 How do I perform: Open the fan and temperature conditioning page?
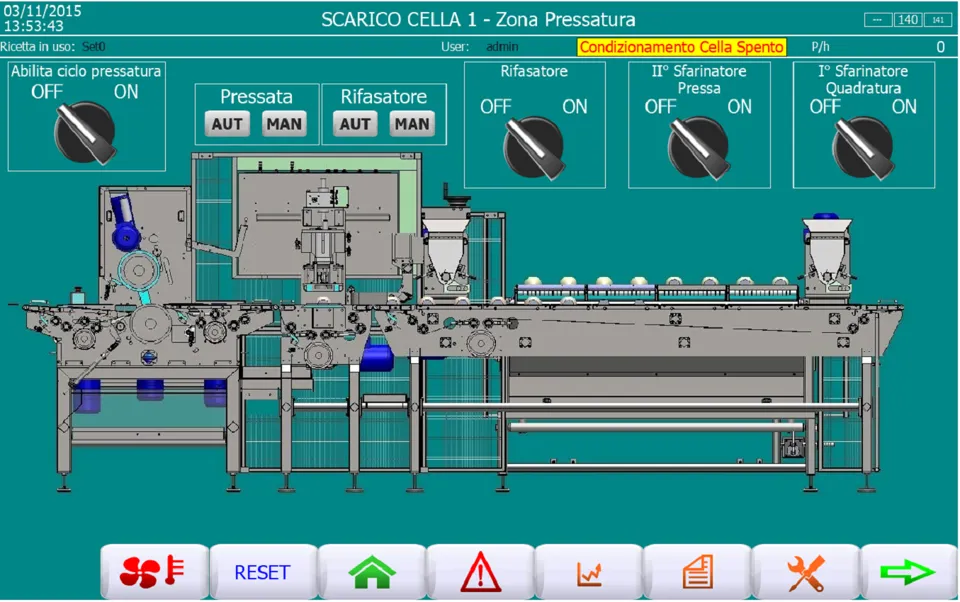154,572
